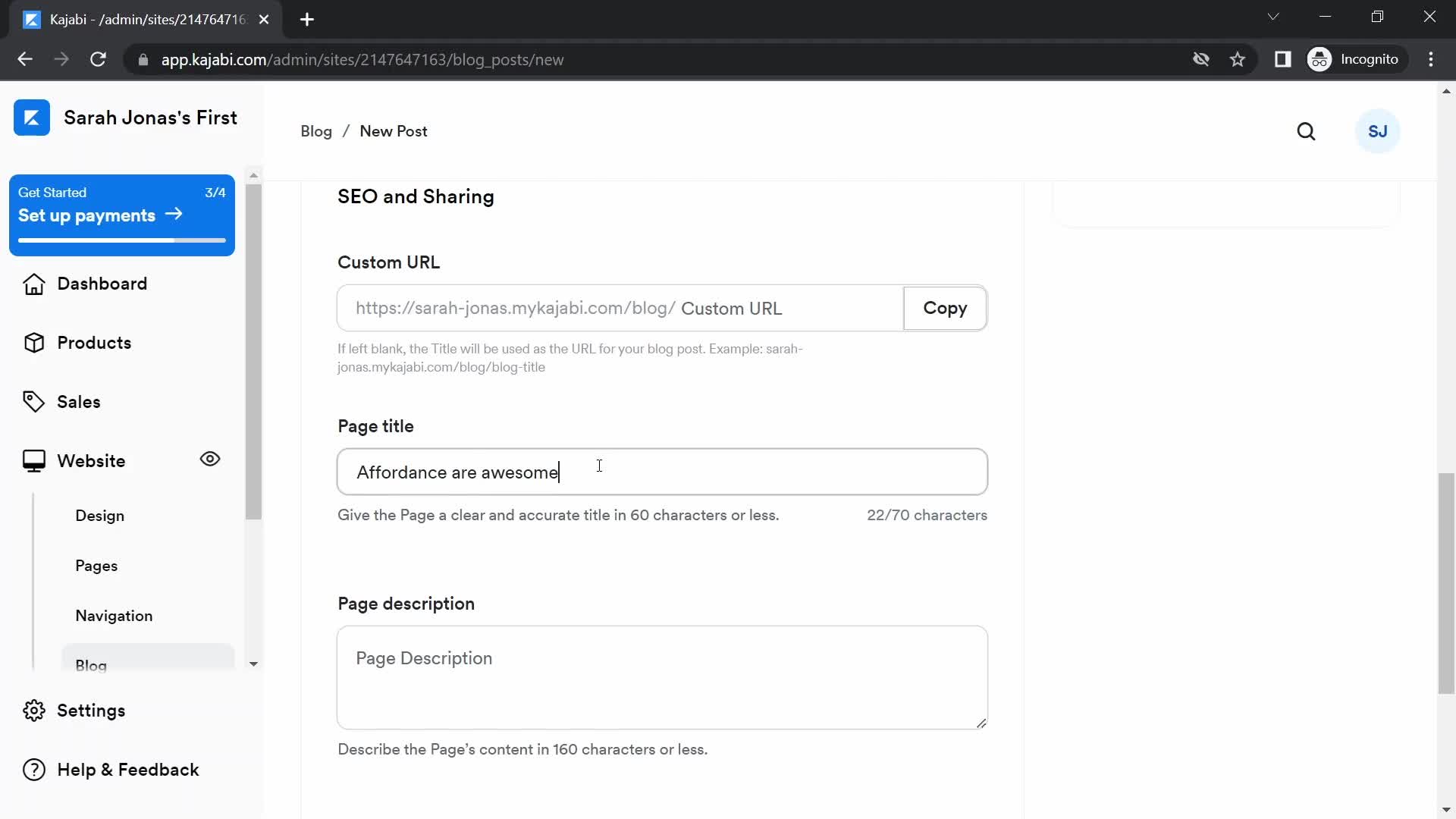Toggle Website visibility eye icon

point(210,459)
